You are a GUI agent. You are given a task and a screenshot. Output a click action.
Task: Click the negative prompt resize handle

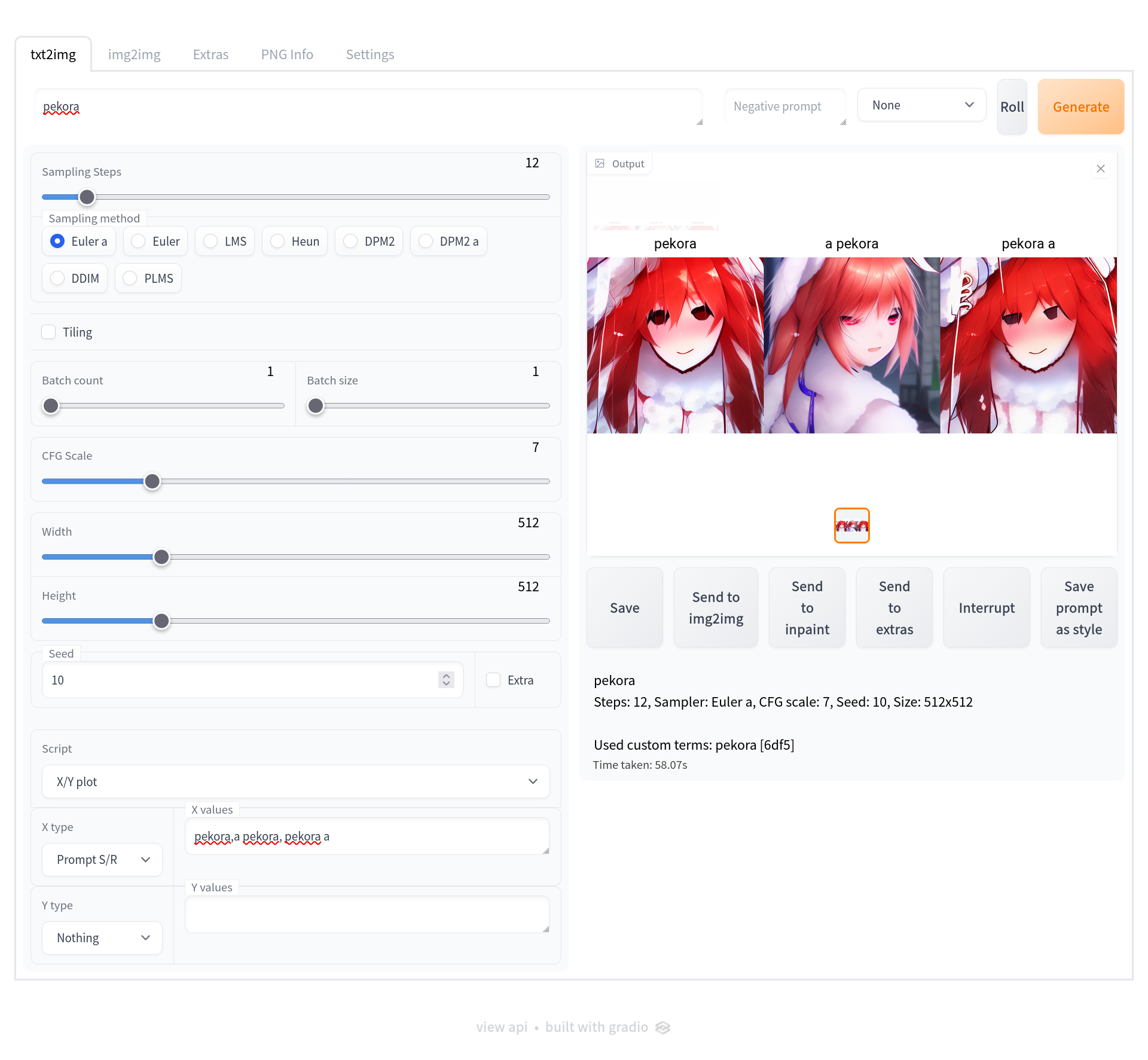click(843, 122)
